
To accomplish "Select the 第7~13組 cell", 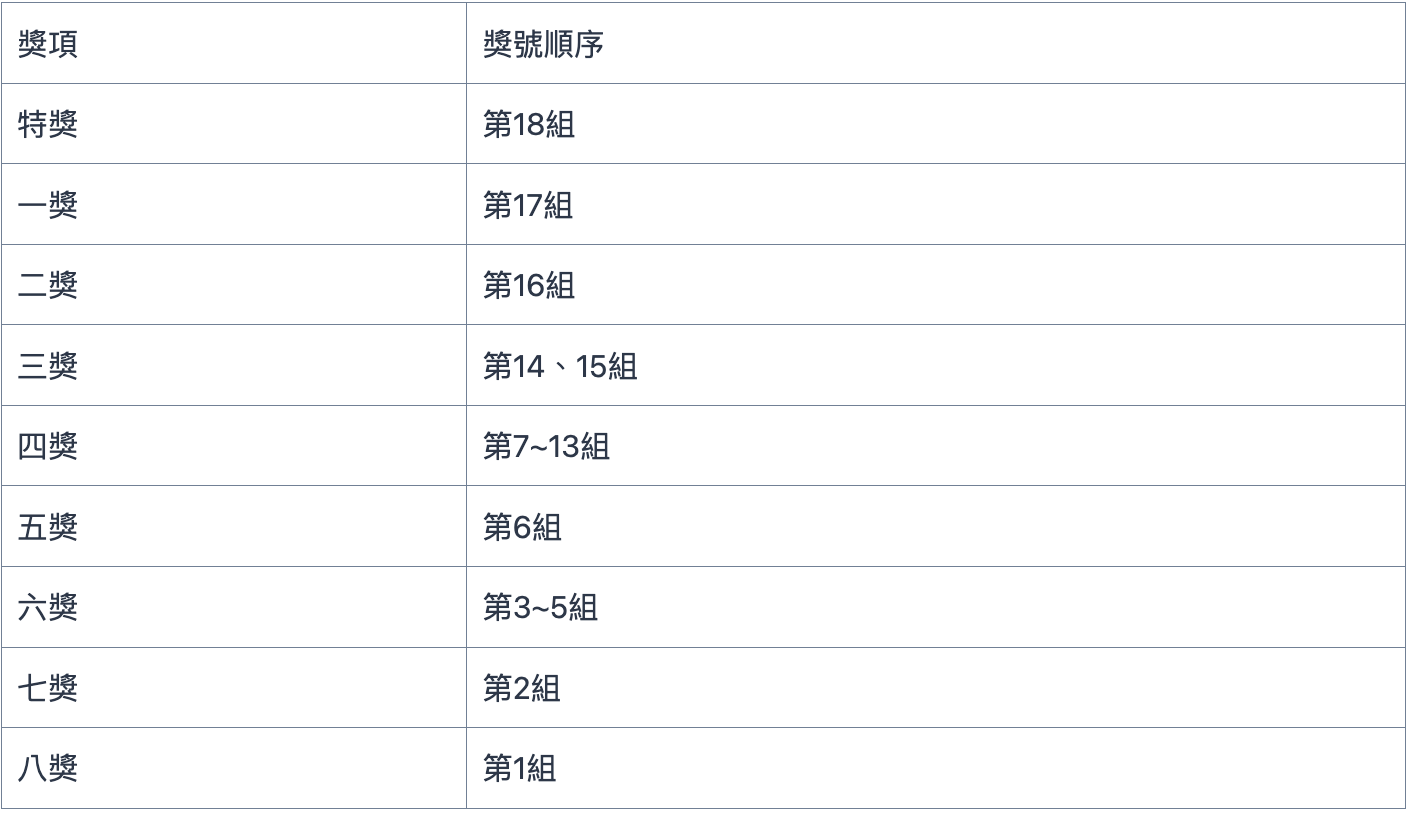I will (936, 446).
